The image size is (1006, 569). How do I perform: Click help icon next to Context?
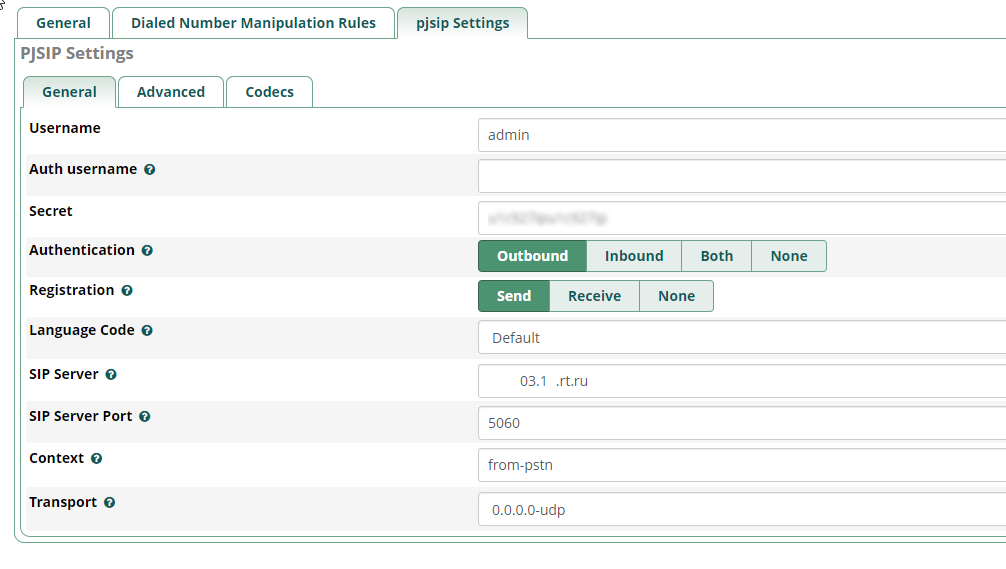pyautogui.click(x=97, y=459)
